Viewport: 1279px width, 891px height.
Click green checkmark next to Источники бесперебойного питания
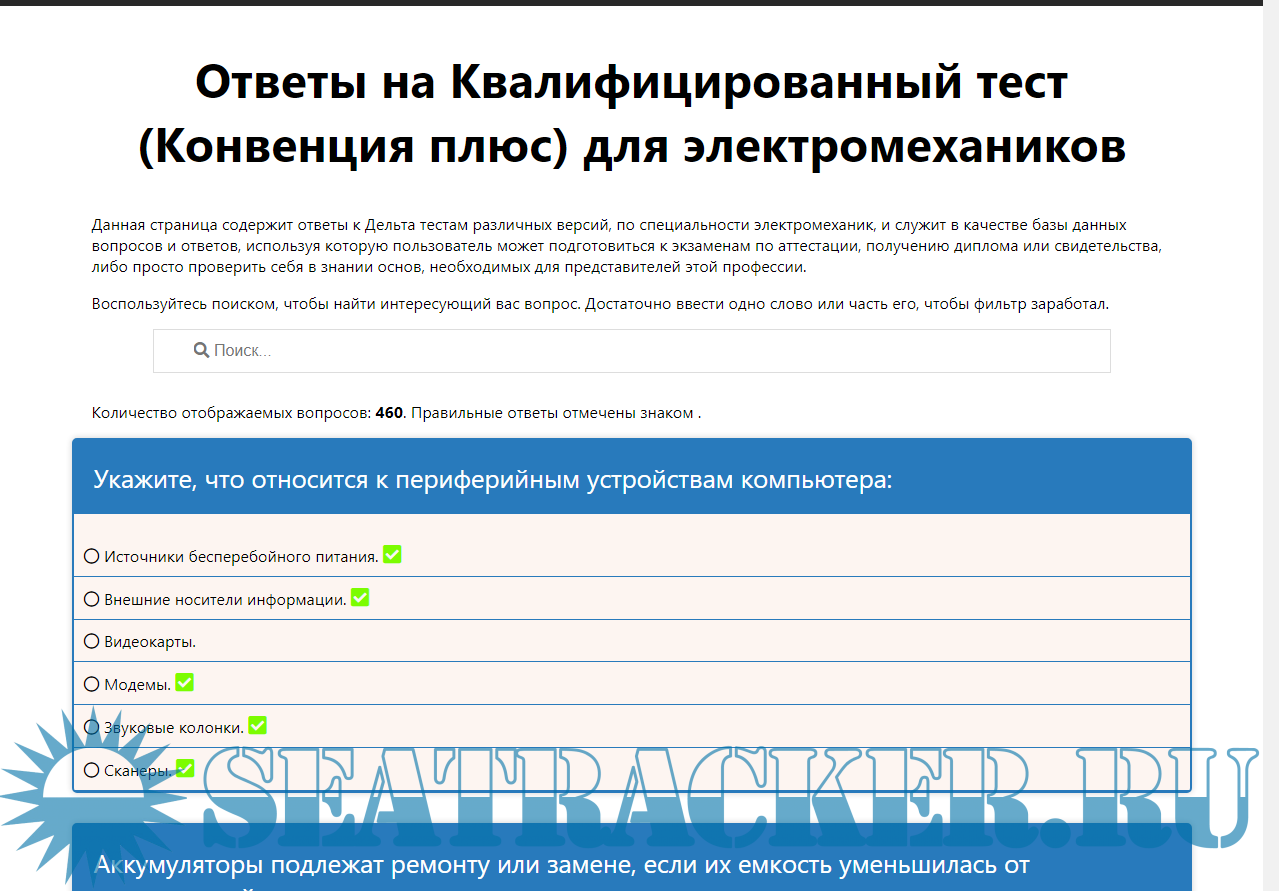(x=392, y=555)
